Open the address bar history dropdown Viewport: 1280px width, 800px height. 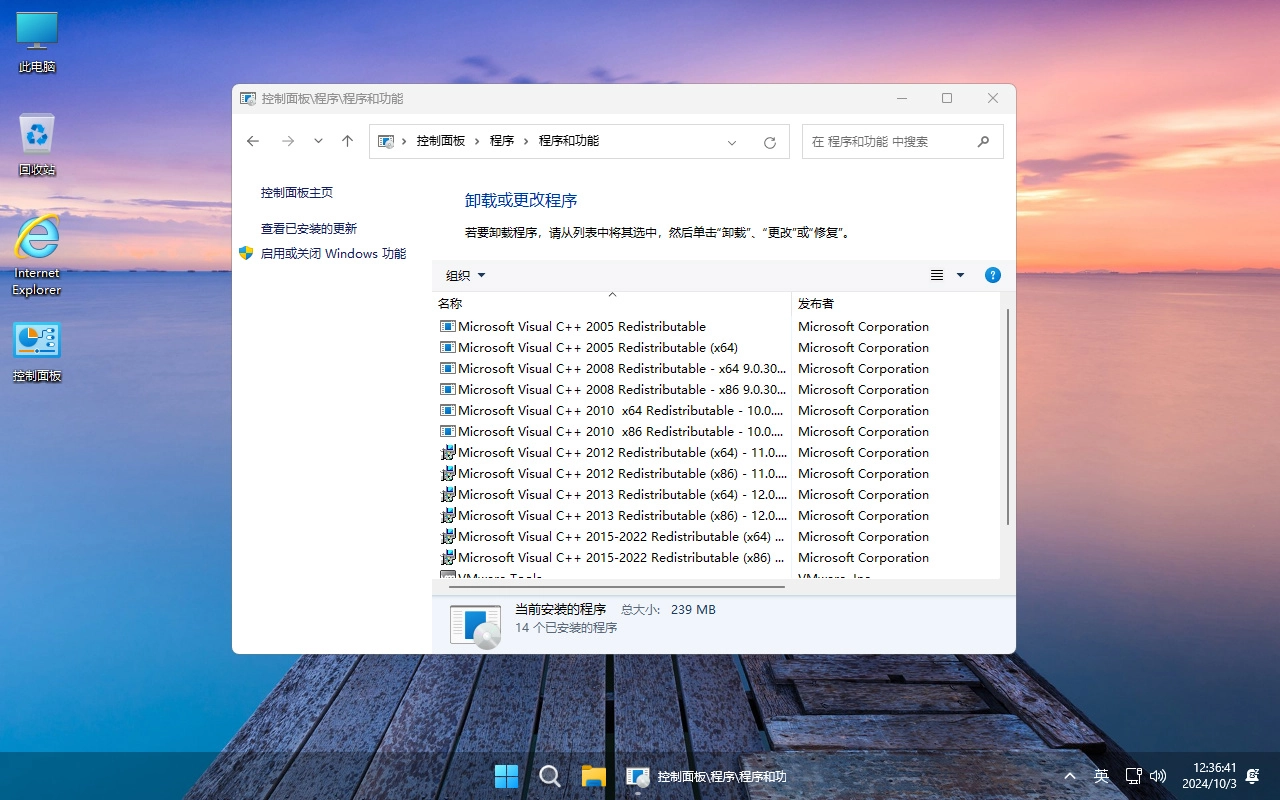tap(732, 141)
